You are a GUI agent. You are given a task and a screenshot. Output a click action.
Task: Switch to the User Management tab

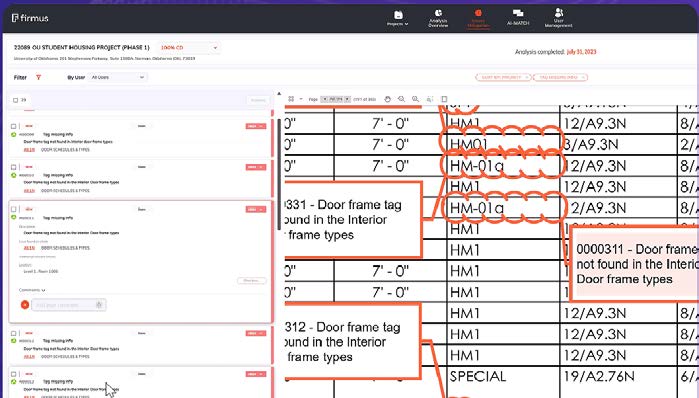559,17
